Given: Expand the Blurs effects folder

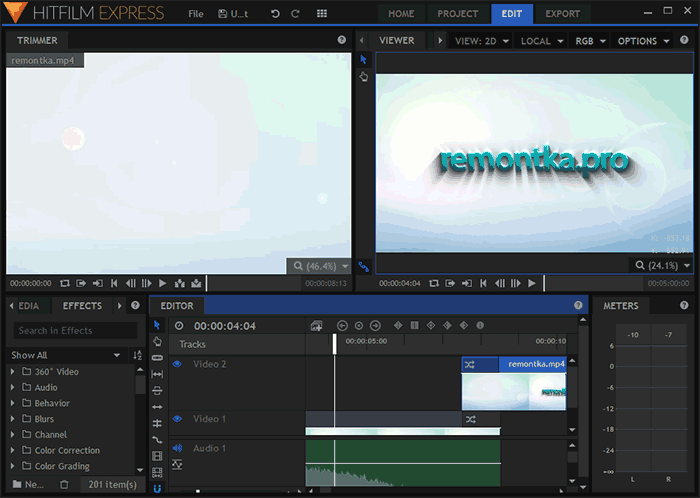Looking at the screenshot, I should [x=12, y=419].
